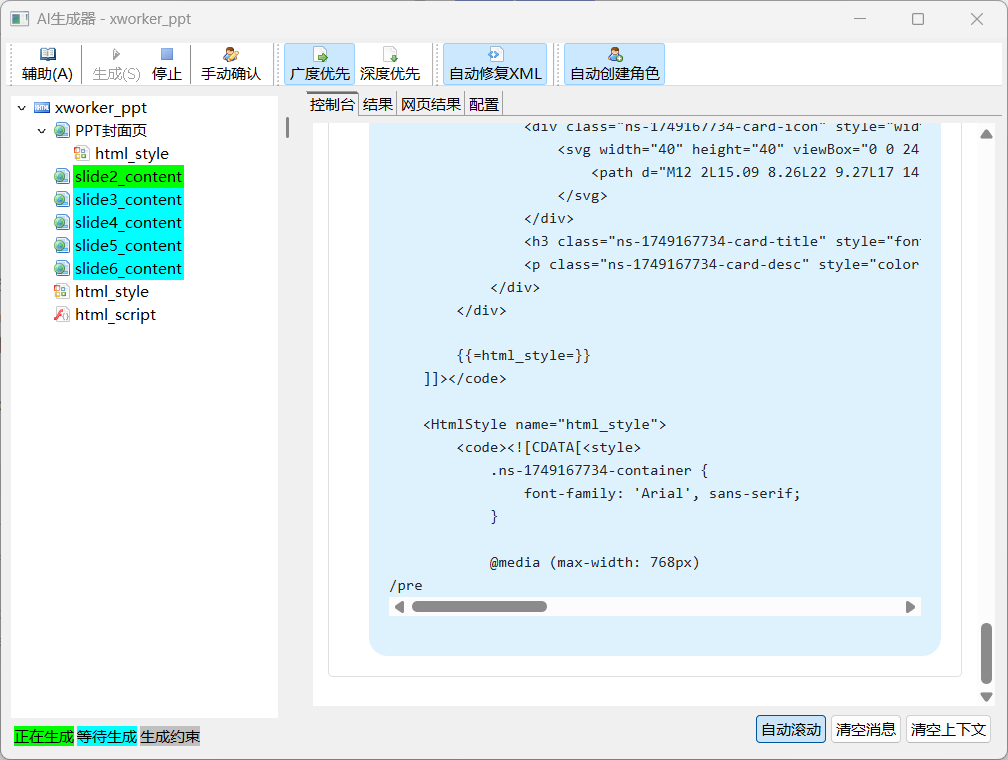Click the {{=html_style=}} code line
The height and width of the screenshot is (760, 1008).
click(523, 356)
